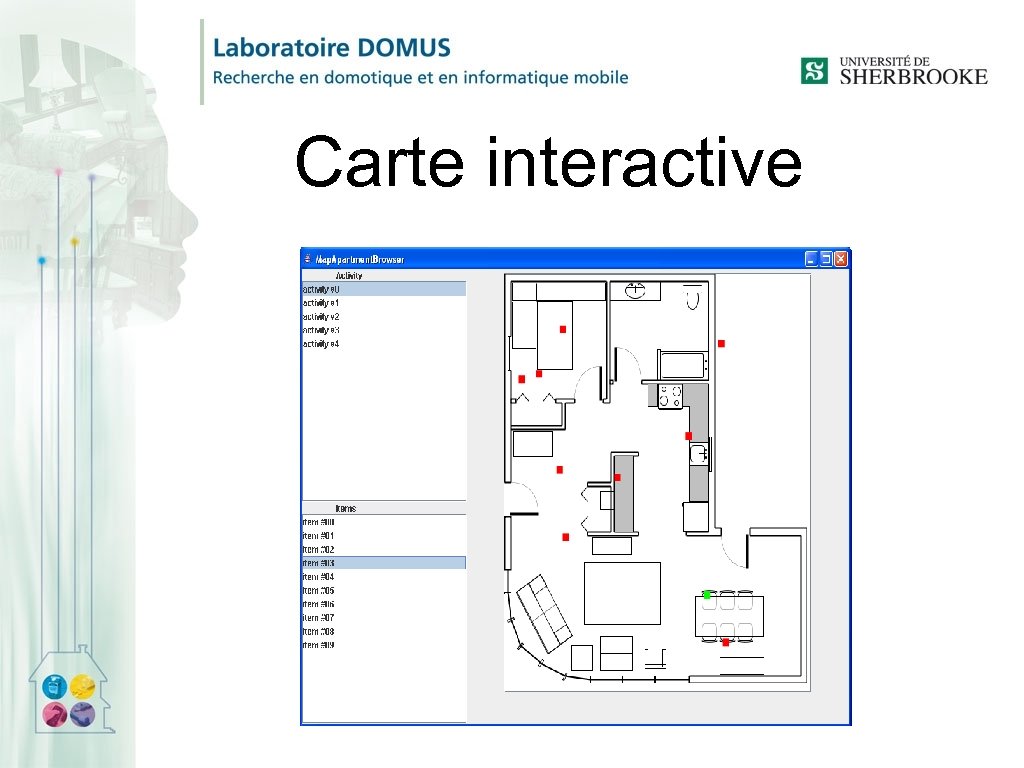Viewport: 1024px width, 768px height.
Task: Click the blue circle on the house logo
Action: [x=56, y=687]
